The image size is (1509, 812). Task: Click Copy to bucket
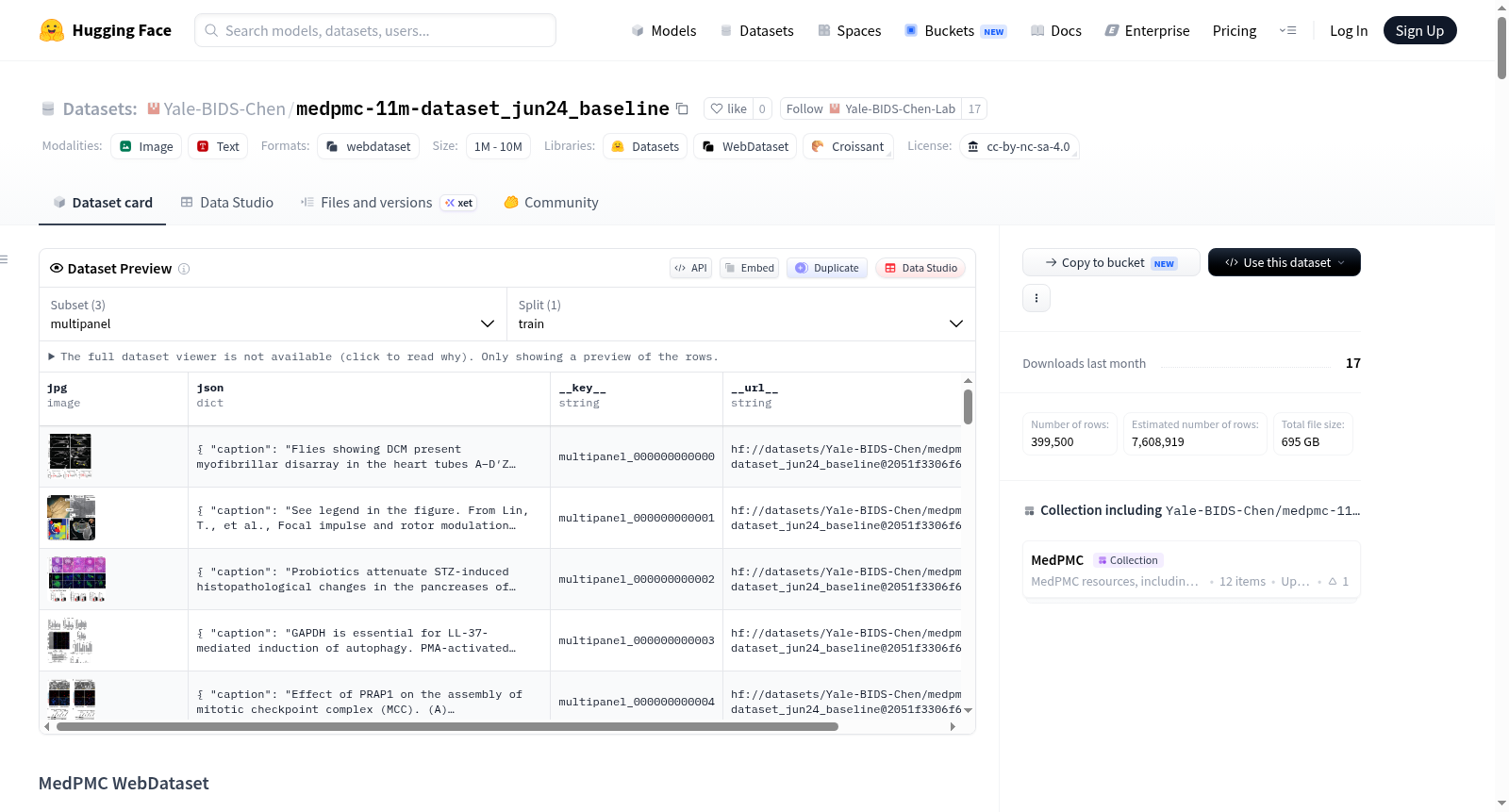[x=1111, y=262]
